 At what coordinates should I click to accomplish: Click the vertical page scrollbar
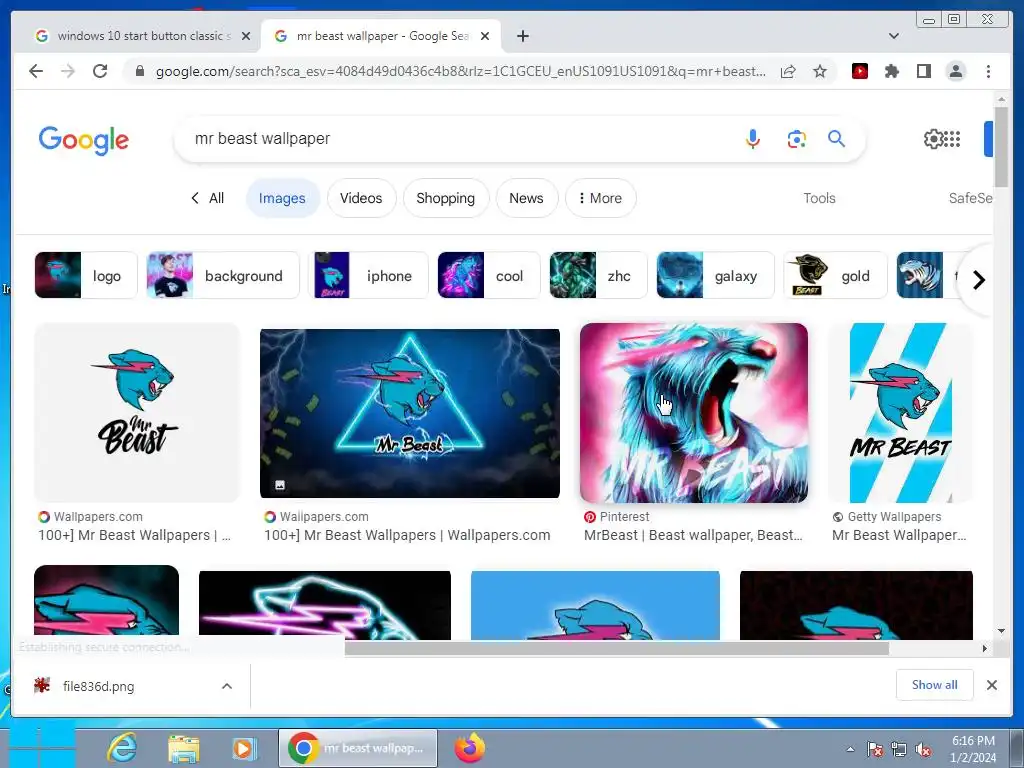(x=1001, y=148)
